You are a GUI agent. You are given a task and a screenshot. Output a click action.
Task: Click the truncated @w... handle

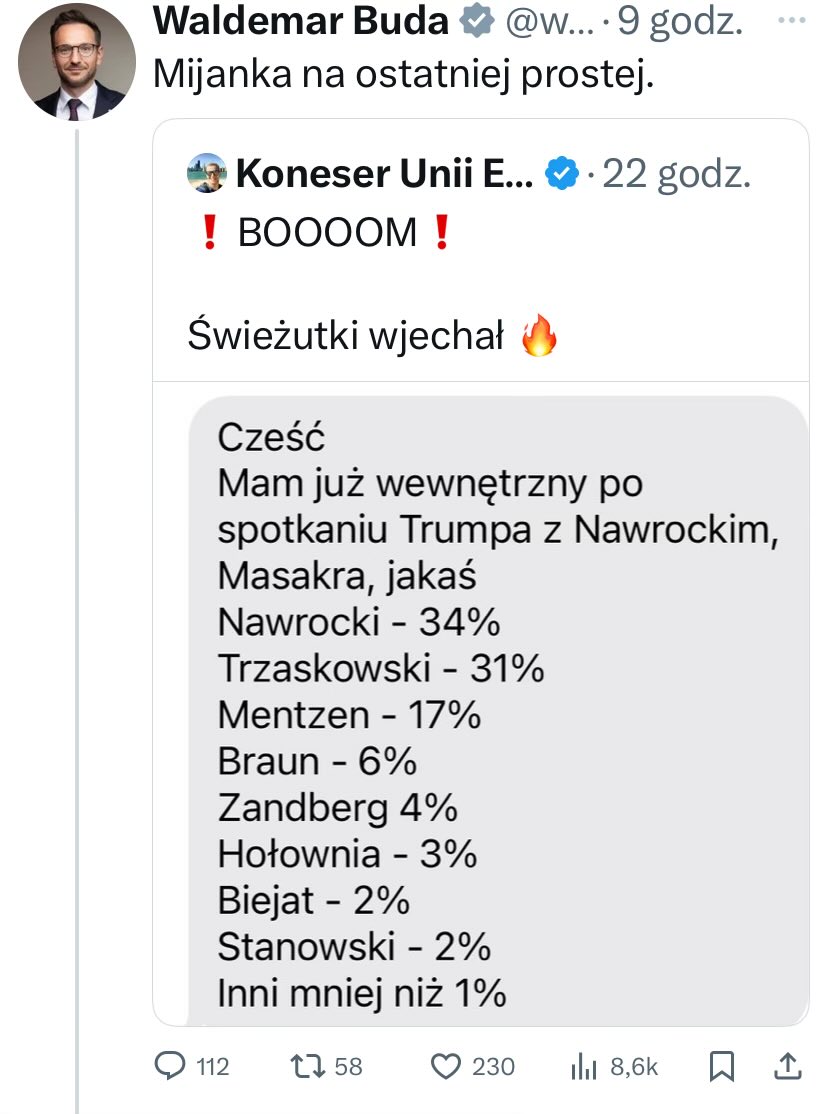click(549, 23)
